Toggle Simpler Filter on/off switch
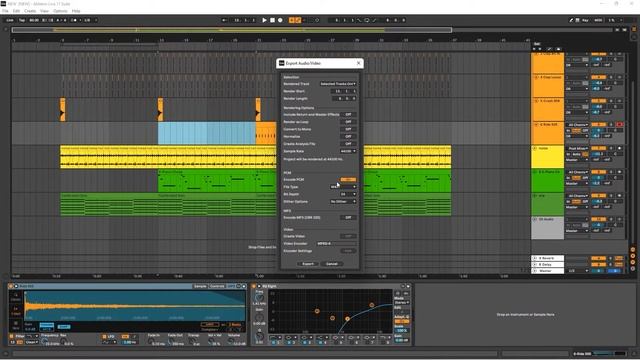The height and width of the screenshot is (360, 640). 11,336
